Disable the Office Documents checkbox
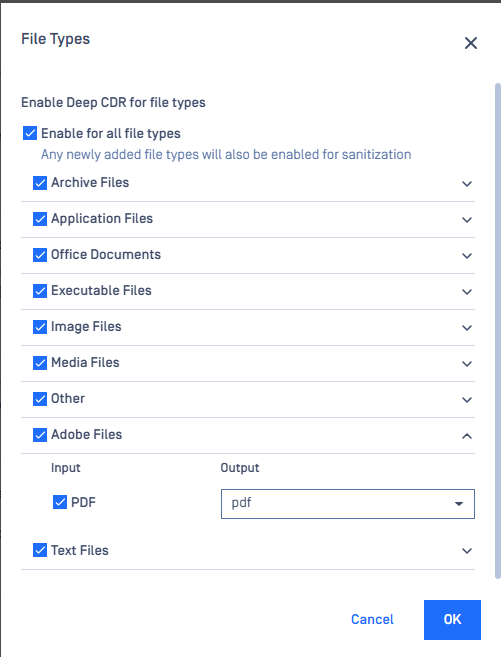 (x=40, y=255)
